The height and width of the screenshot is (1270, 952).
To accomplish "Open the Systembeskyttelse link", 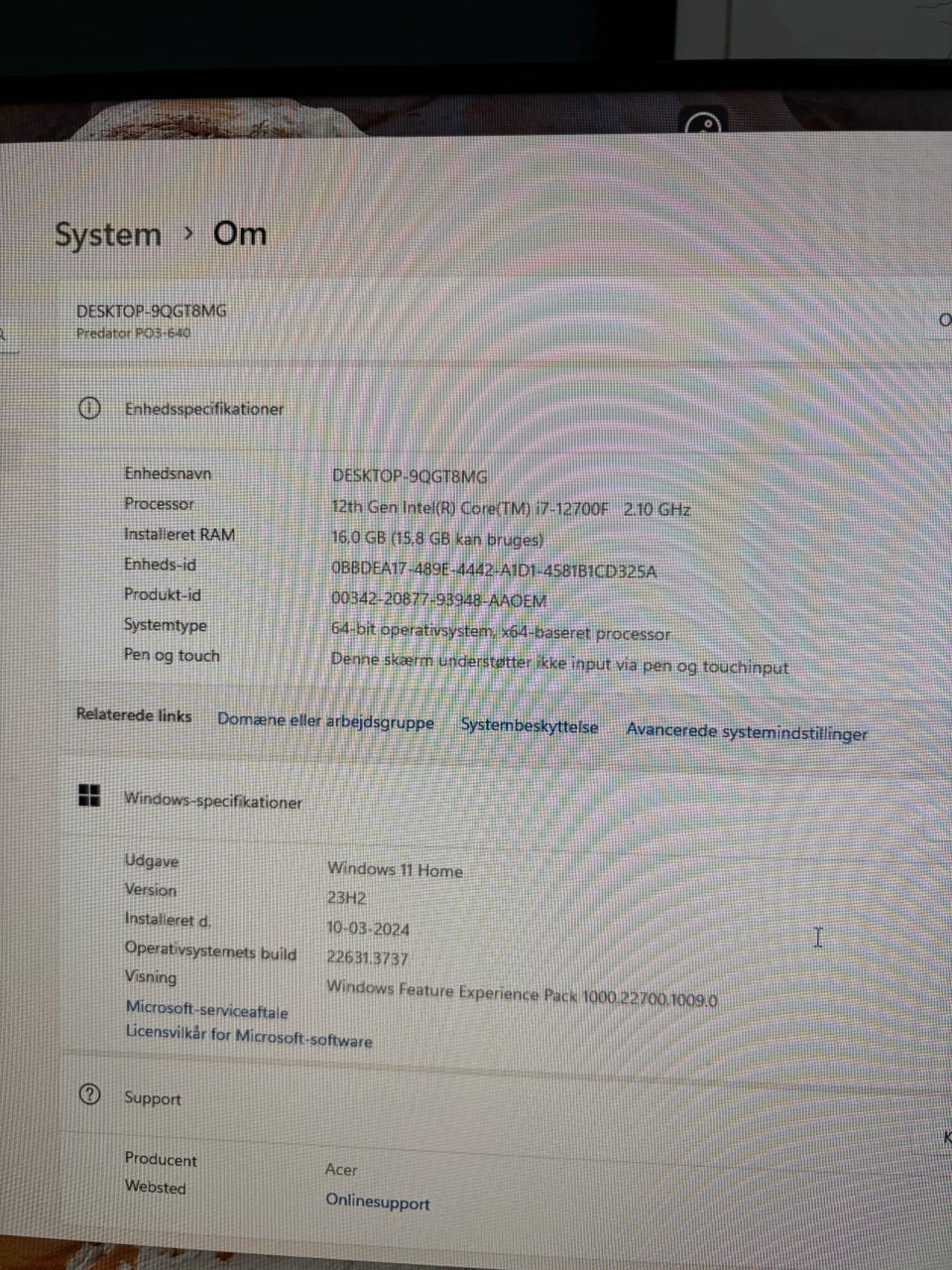I will pyautogui.click(x=530, y=726).
